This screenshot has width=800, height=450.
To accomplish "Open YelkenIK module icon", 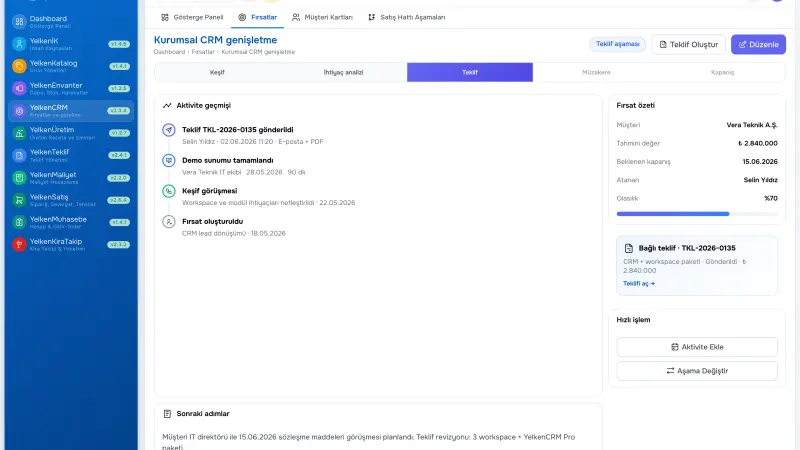I will coord(19,44).
